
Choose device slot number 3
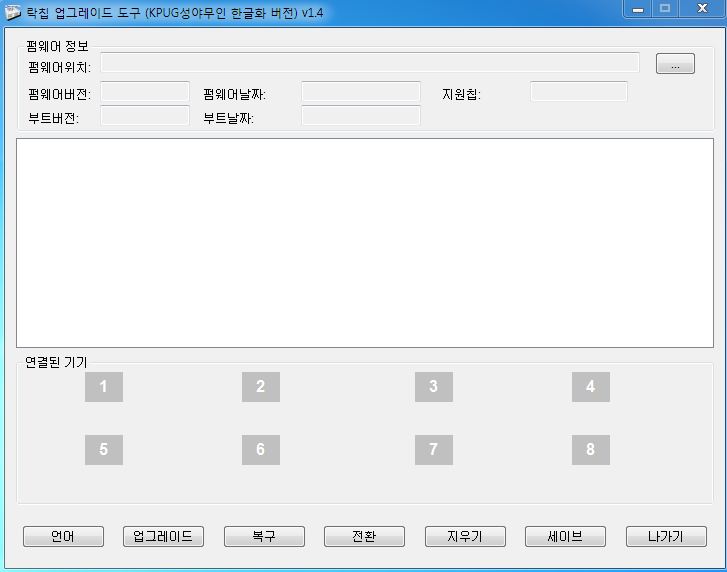coord(433,387)
